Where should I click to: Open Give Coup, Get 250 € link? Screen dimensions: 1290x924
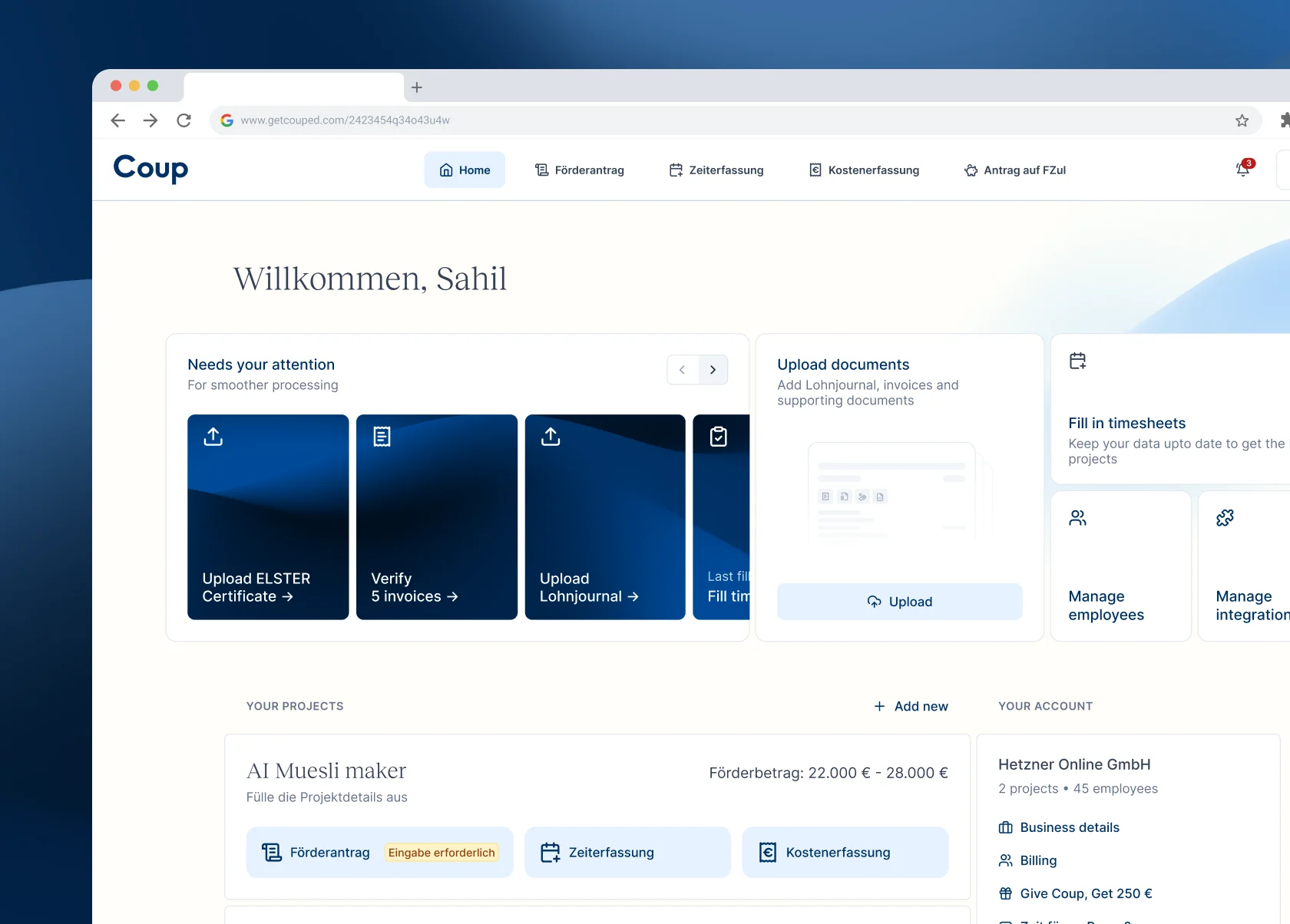(x=1075, y=893)
